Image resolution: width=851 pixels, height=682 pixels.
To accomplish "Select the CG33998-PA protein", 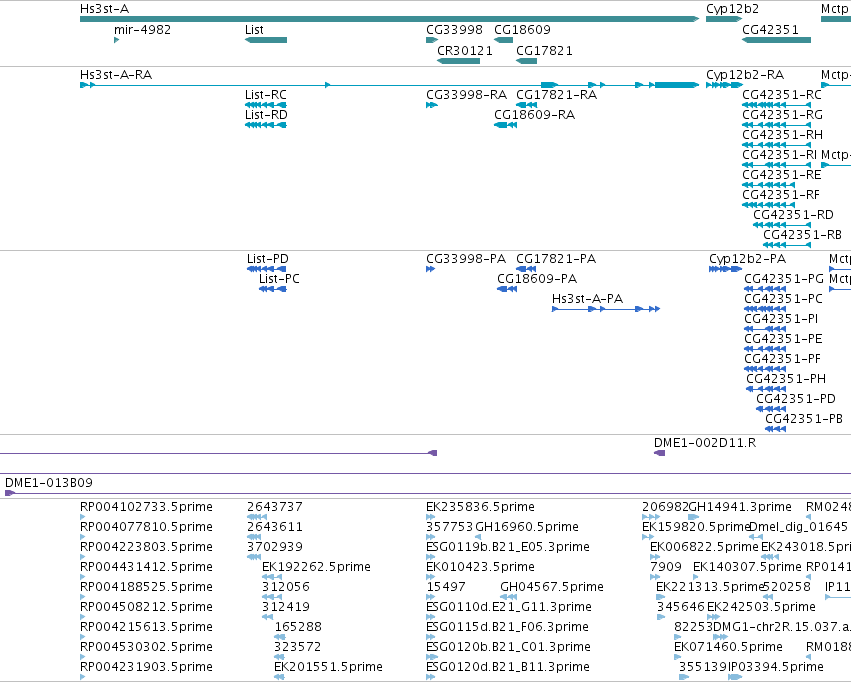I will click(430, 269).
